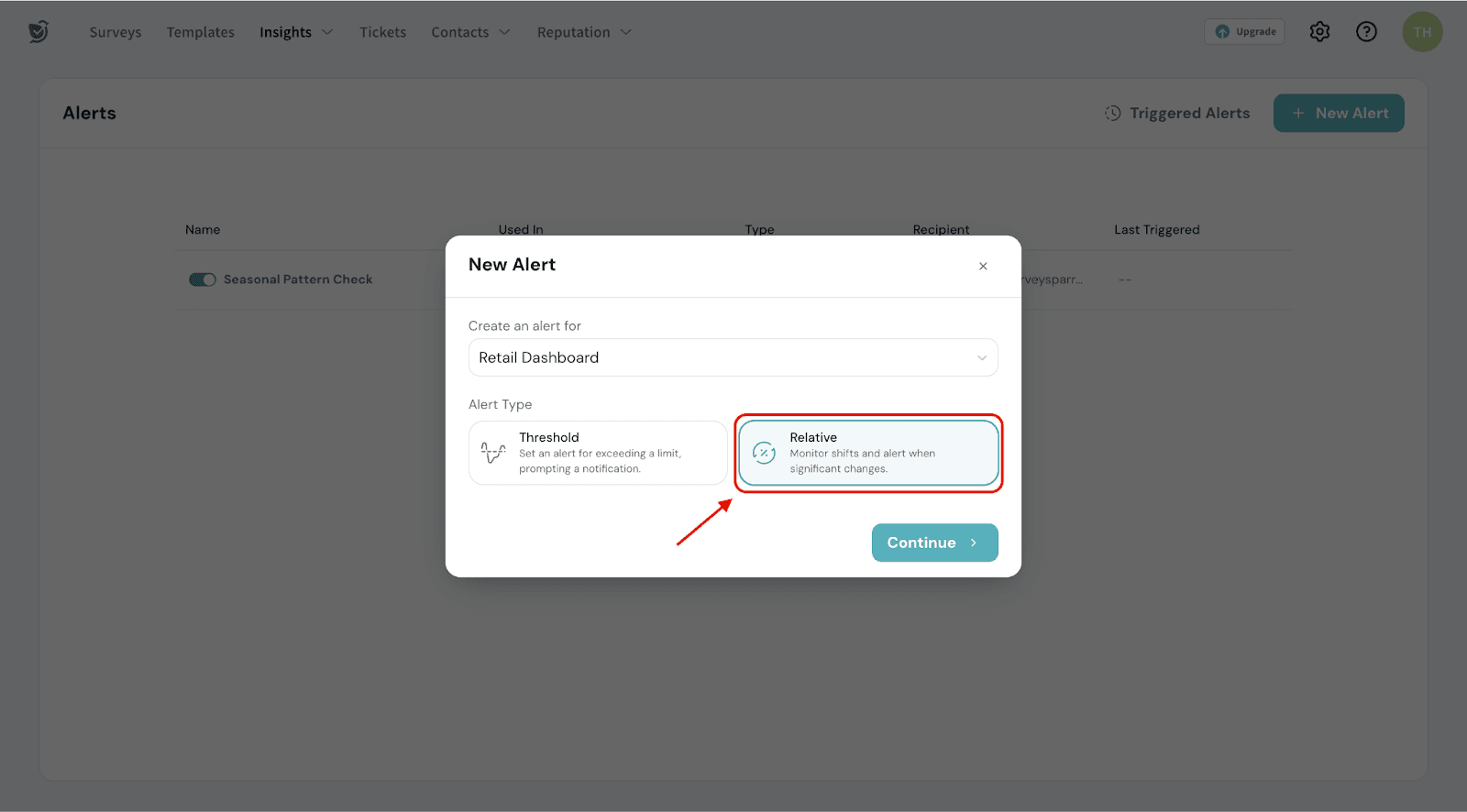Viewport: 1467px width, 812px height.
Task: Expand the Insights menu
Action: pyautogui.click(x=295, y=32)
